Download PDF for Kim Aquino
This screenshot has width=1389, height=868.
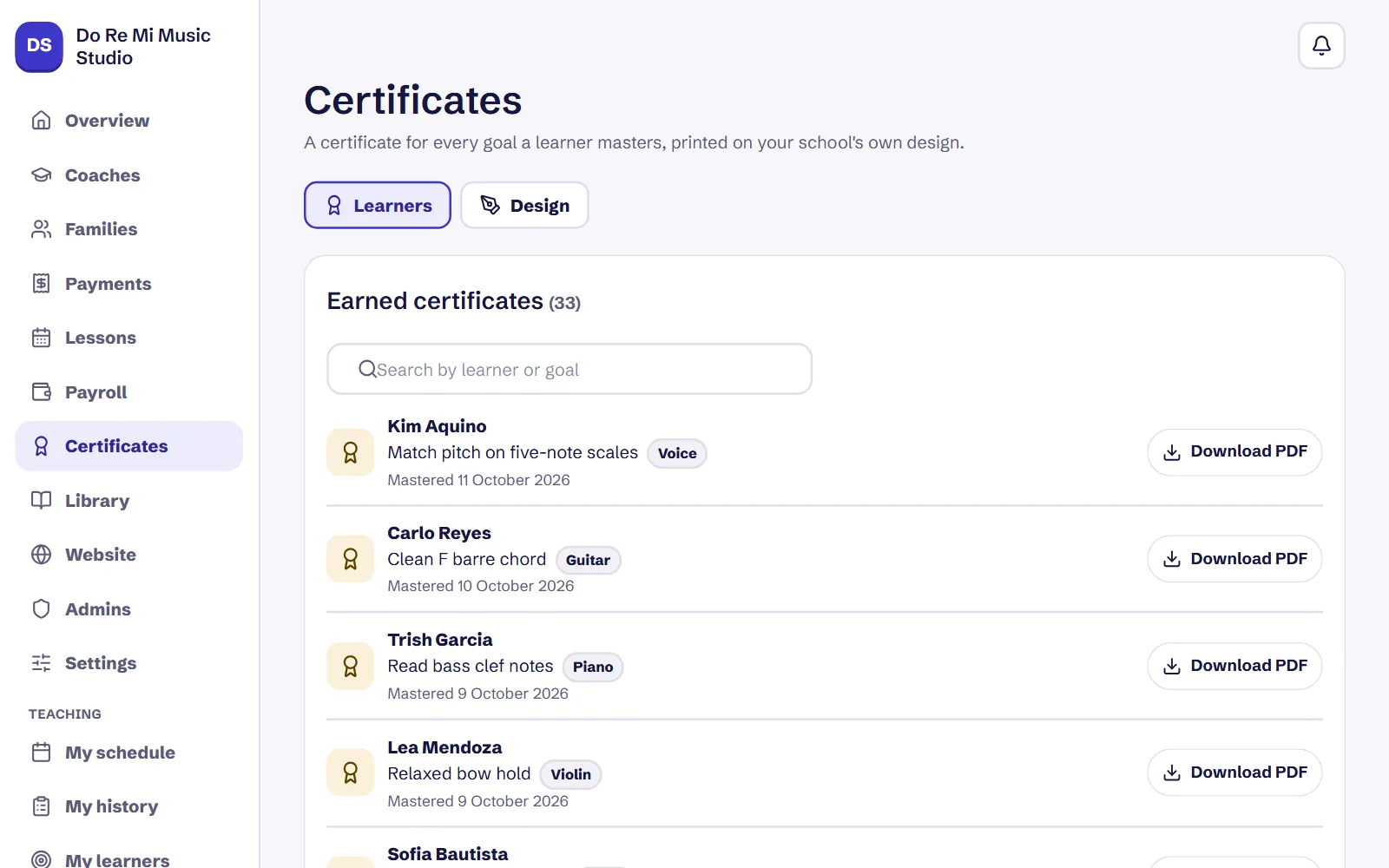click(x=1234, y=452)
